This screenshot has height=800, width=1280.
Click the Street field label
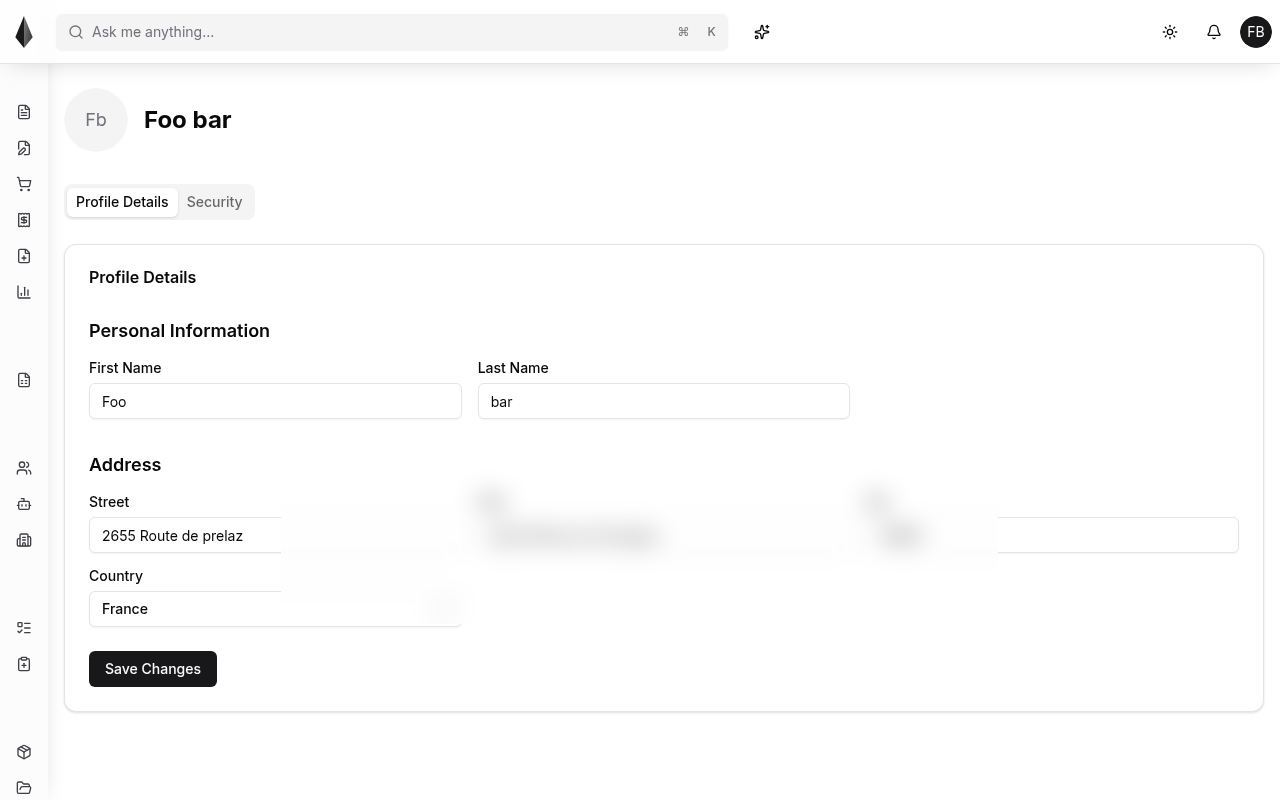[x=109, y=502]
